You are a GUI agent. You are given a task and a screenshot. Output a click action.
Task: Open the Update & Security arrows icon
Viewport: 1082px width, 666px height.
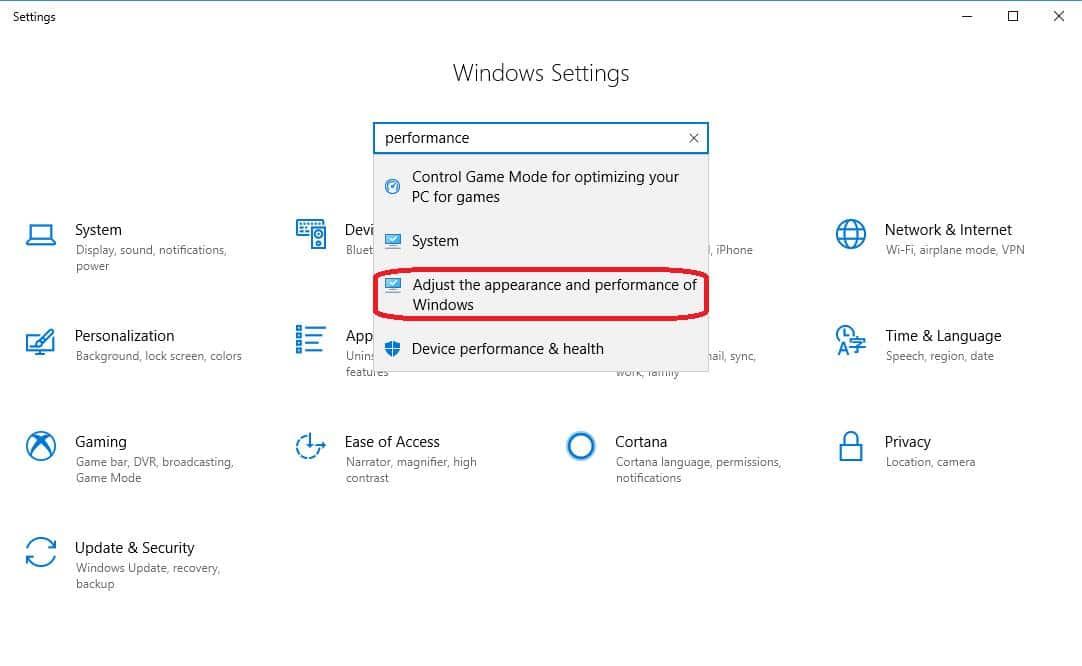[x=41, y=552]
